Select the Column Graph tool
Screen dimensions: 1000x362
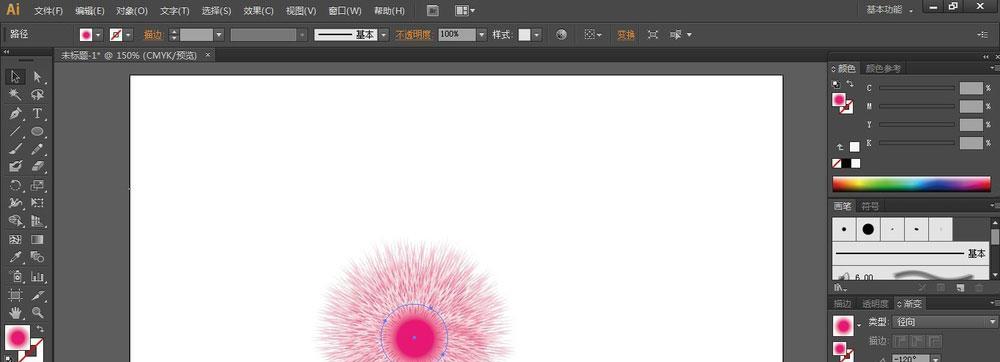tap(38, 277)
